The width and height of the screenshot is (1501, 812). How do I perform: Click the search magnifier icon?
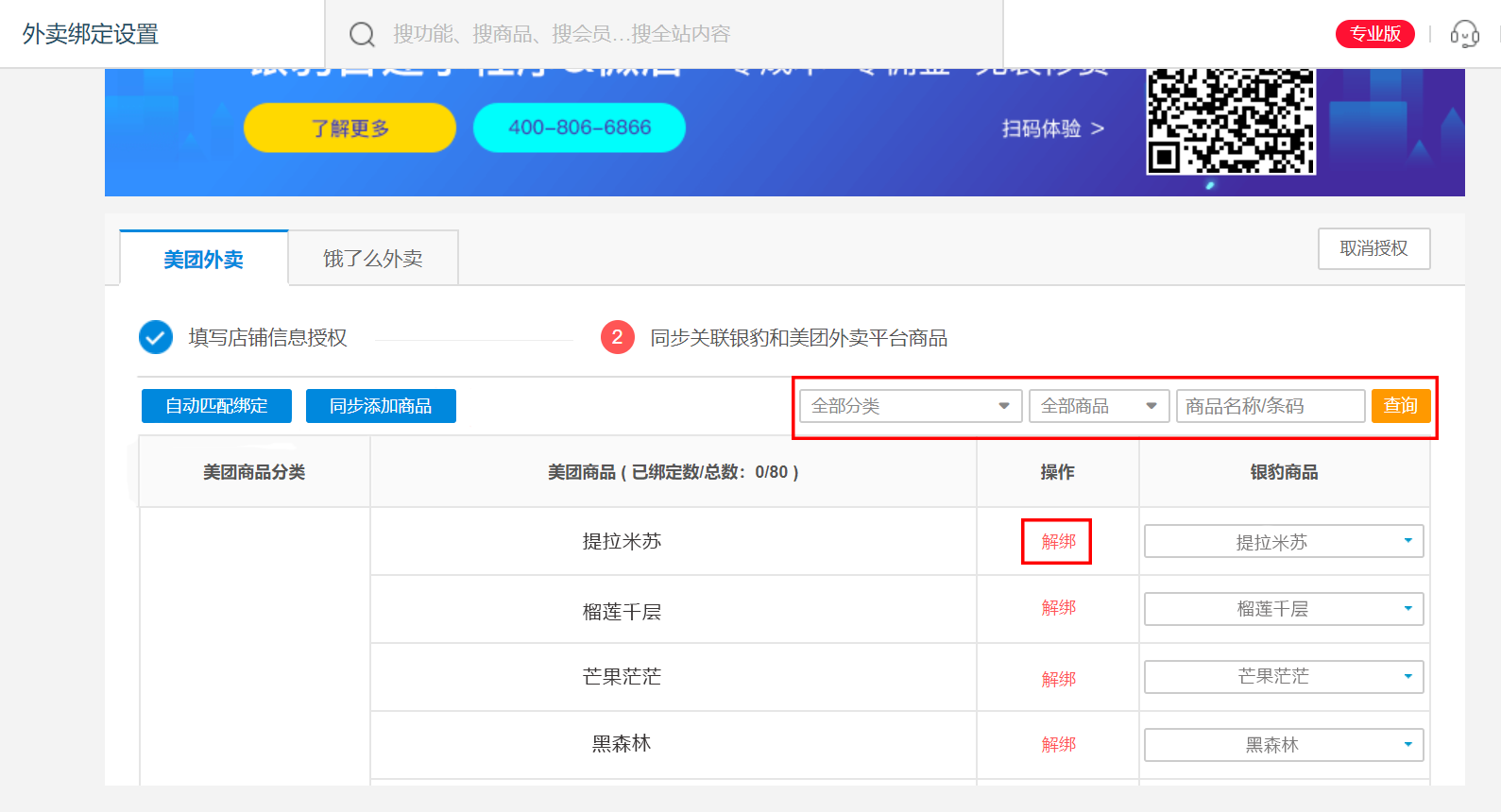tap(362, 35)
